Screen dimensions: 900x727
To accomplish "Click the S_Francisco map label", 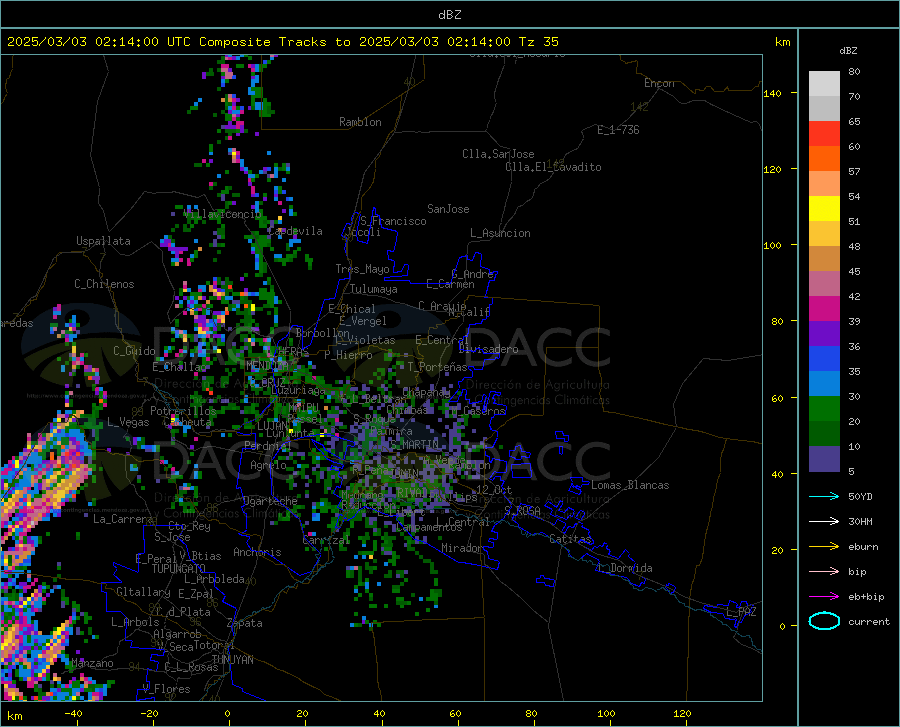I will [393, 221].
